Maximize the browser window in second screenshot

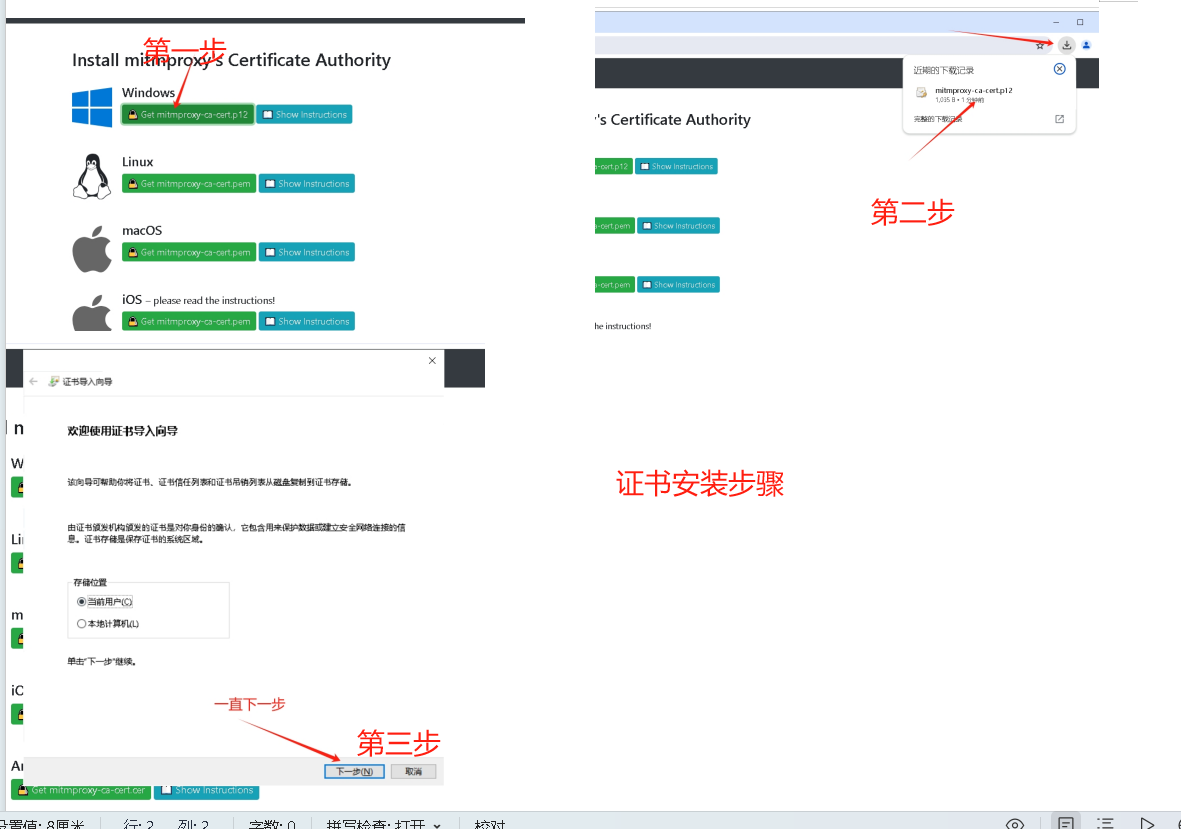(x=1080, y=22)
